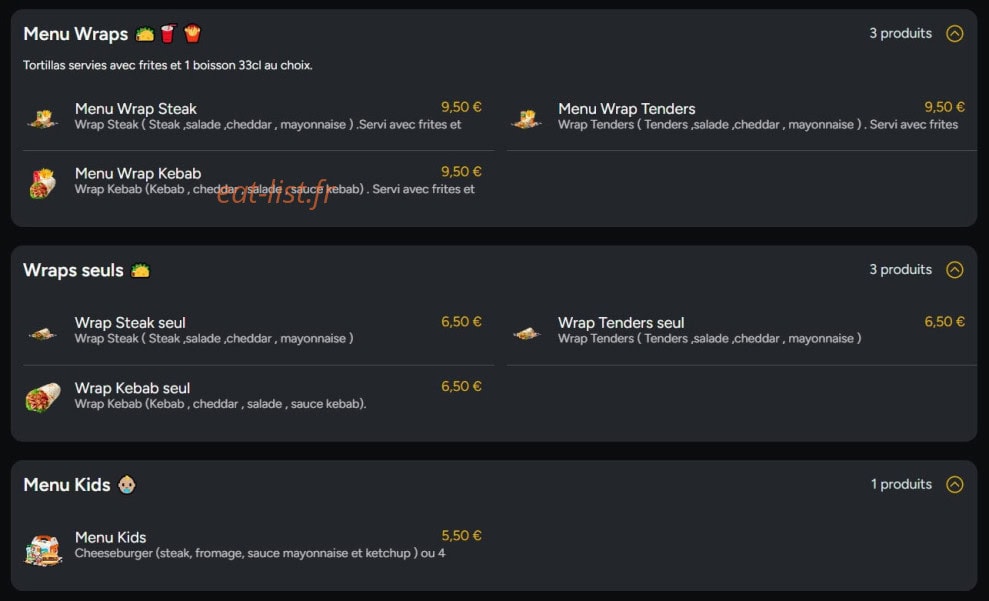Open the Menu Wrap Tenders item
989x601 pixels.
point(742,117)
